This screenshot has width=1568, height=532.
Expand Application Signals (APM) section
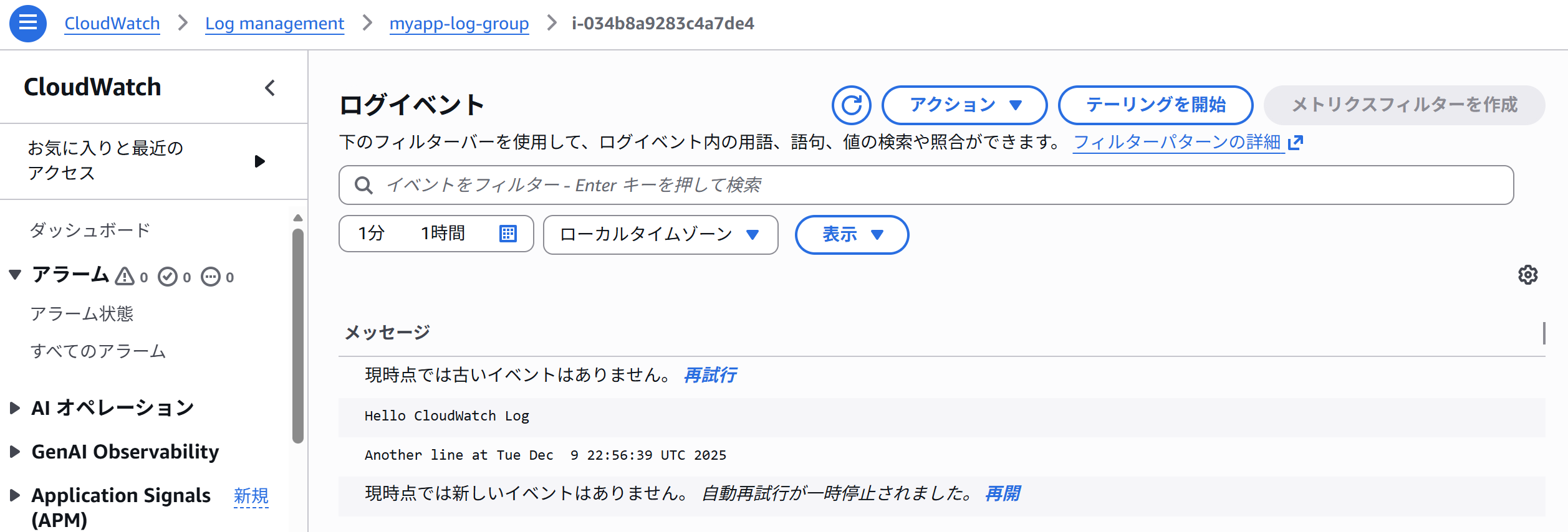coord(15,495)
